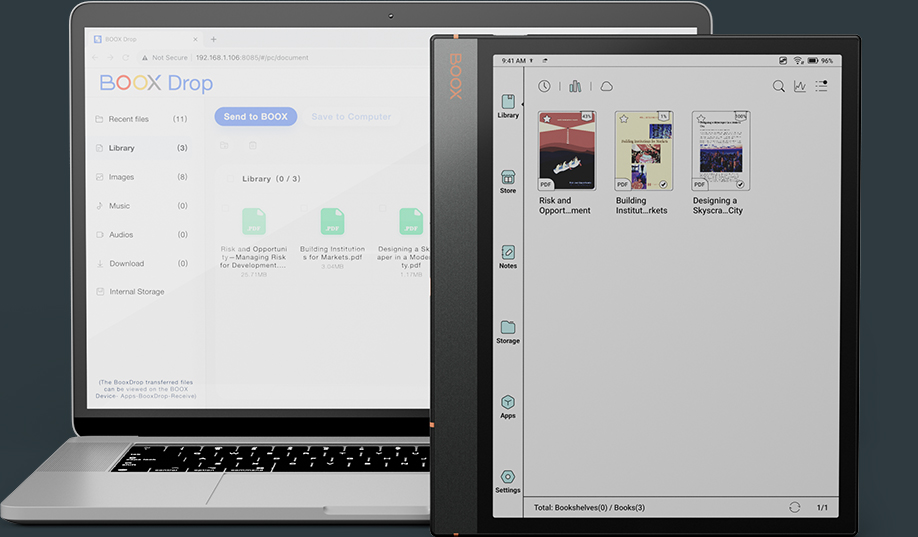Screen dimensions: 918x537
Task: Open the recent reading clock icon
Action: point(544,87)
